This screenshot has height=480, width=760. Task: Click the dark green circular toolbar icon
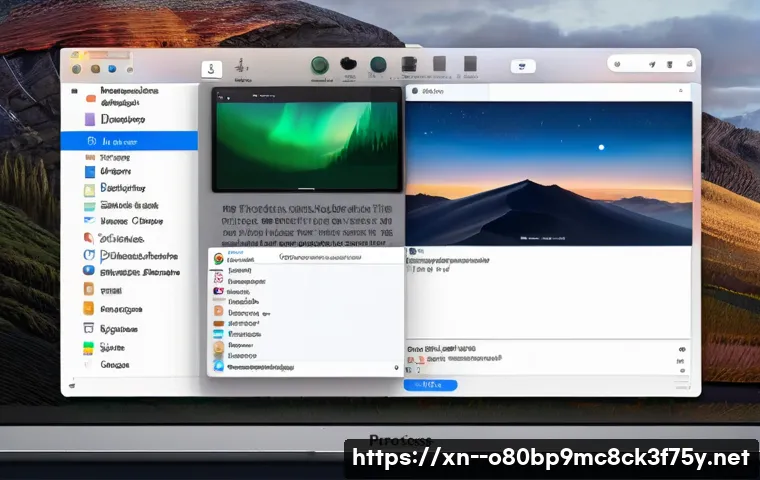click(x=320, y=65)
